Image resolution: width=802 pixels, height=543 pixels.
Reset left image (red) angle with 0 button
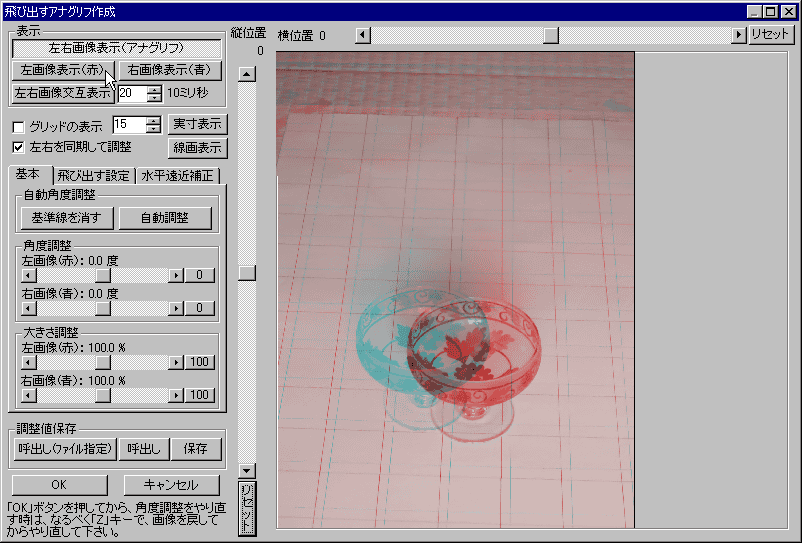point(200,275)
